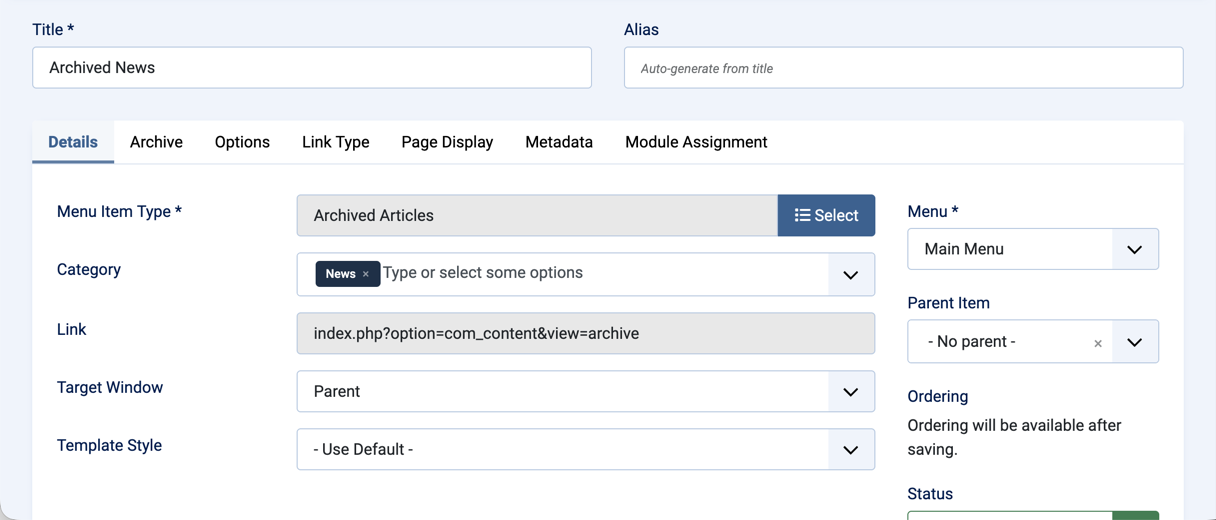Click the Archived Articles menu item type field

[x=537, y=215]
